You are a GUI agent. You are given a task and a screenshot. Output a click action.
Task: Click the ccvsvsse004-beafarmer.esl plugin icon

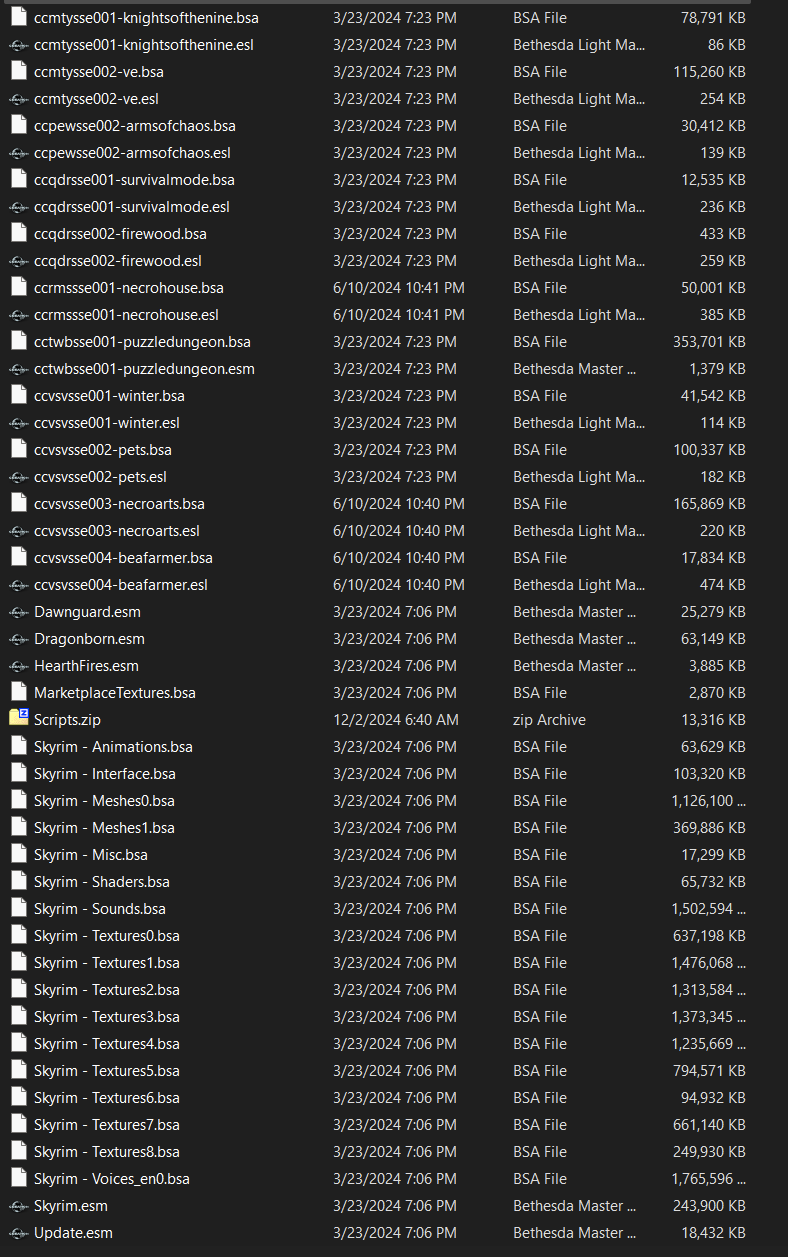(x=18, y=584)
